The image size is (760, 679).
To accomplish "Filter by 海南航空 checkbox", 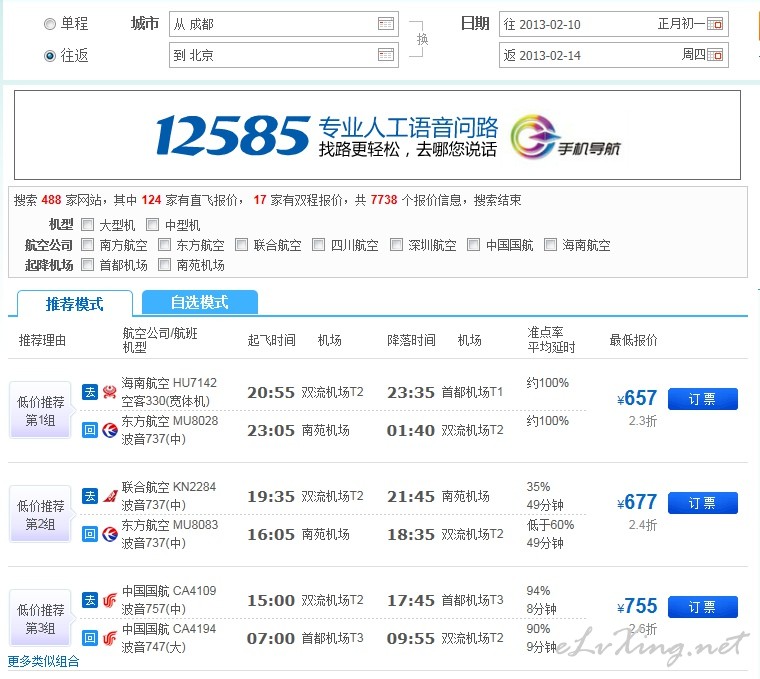I will pos(550,245).
